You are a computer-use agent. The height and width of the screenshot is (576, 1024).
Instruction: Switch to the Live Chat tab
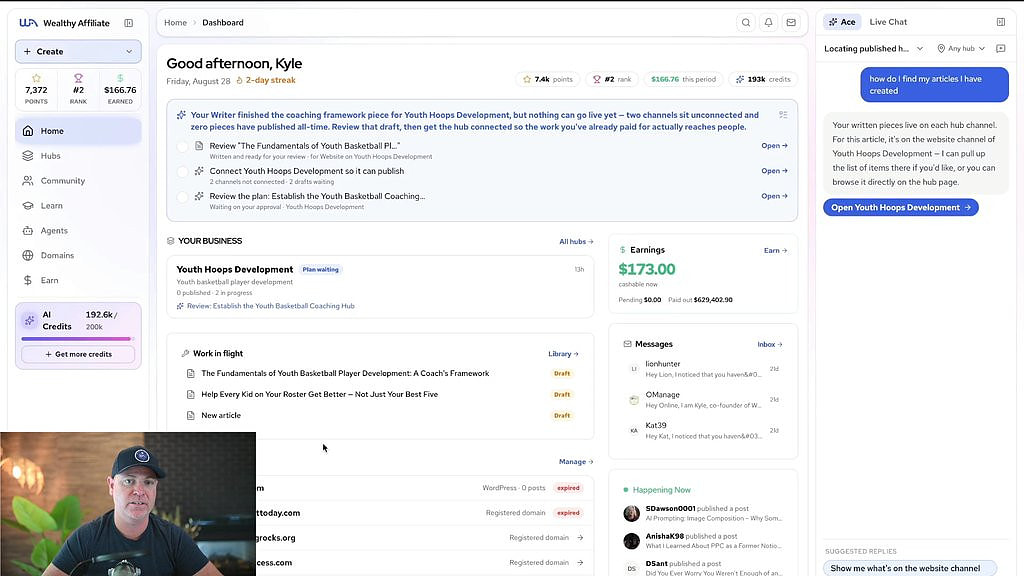[888, 22]
